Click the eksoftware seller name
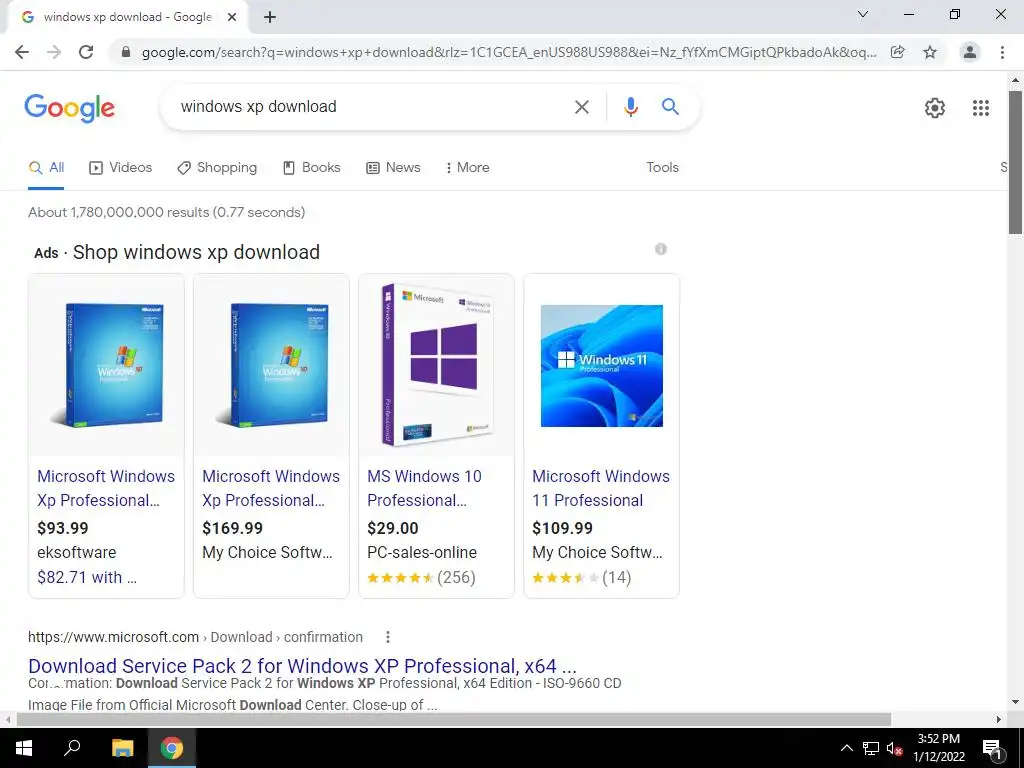 [76, 552]
